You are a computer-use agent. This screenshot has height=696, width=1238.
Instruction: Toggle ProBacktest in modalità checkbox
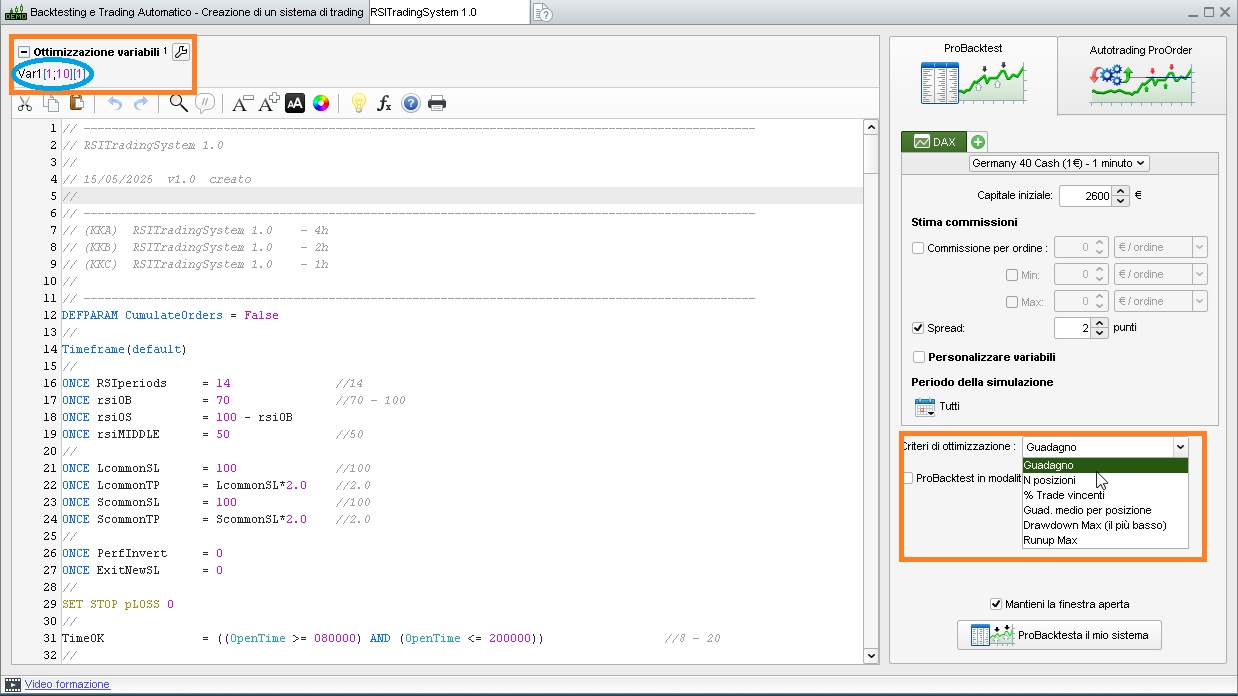click(x=908, y=478)
